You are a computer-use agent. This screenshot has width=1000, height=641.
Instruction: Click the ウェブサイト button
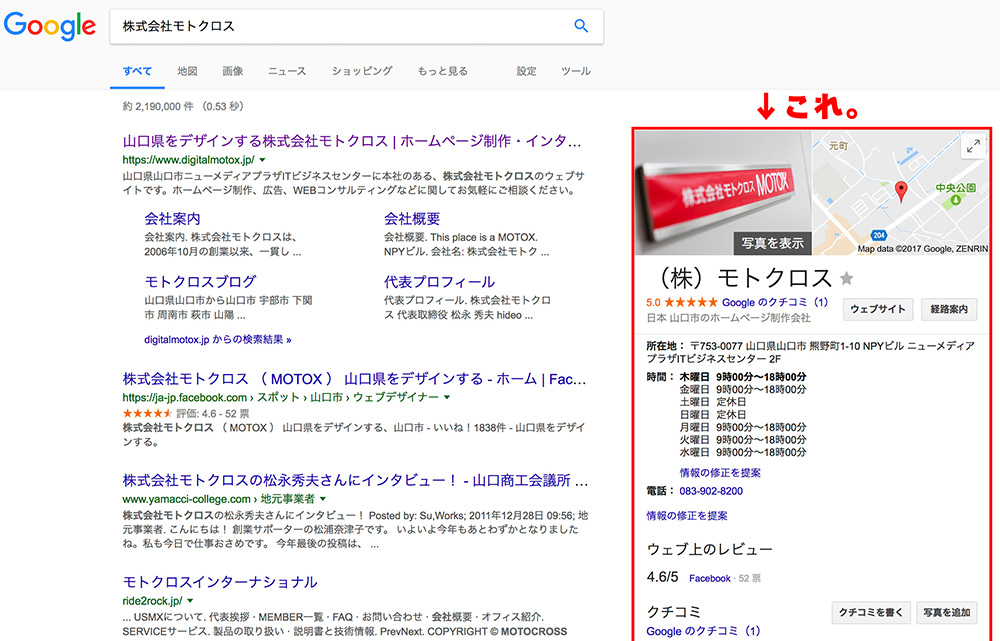click(878, 309)
